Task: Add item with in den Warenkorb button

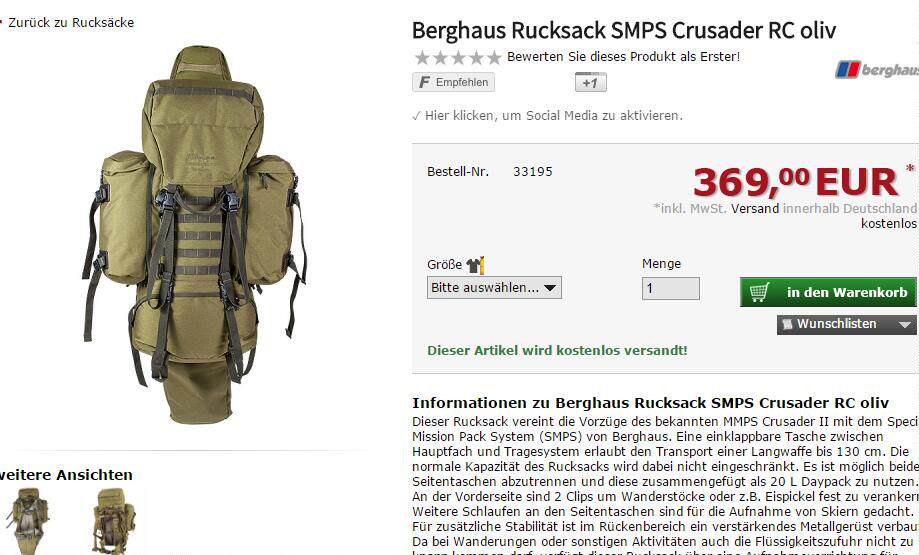Action: coord(828,292)
